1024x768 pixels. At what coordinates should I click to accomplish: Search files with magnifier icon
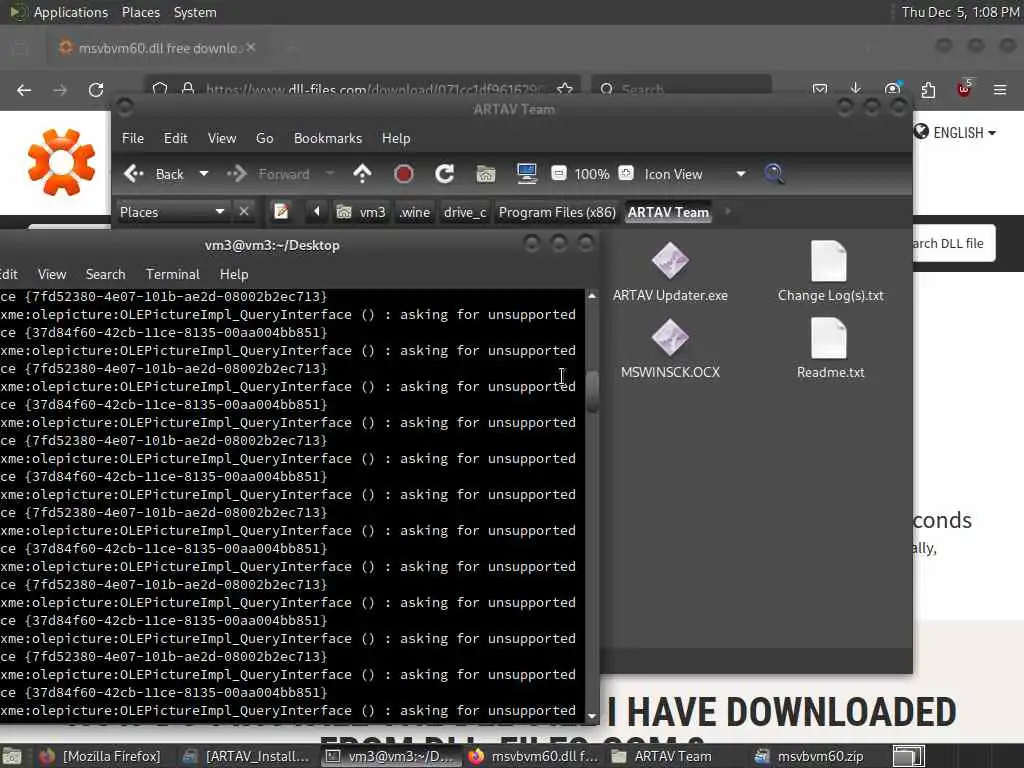coord(774,174)
